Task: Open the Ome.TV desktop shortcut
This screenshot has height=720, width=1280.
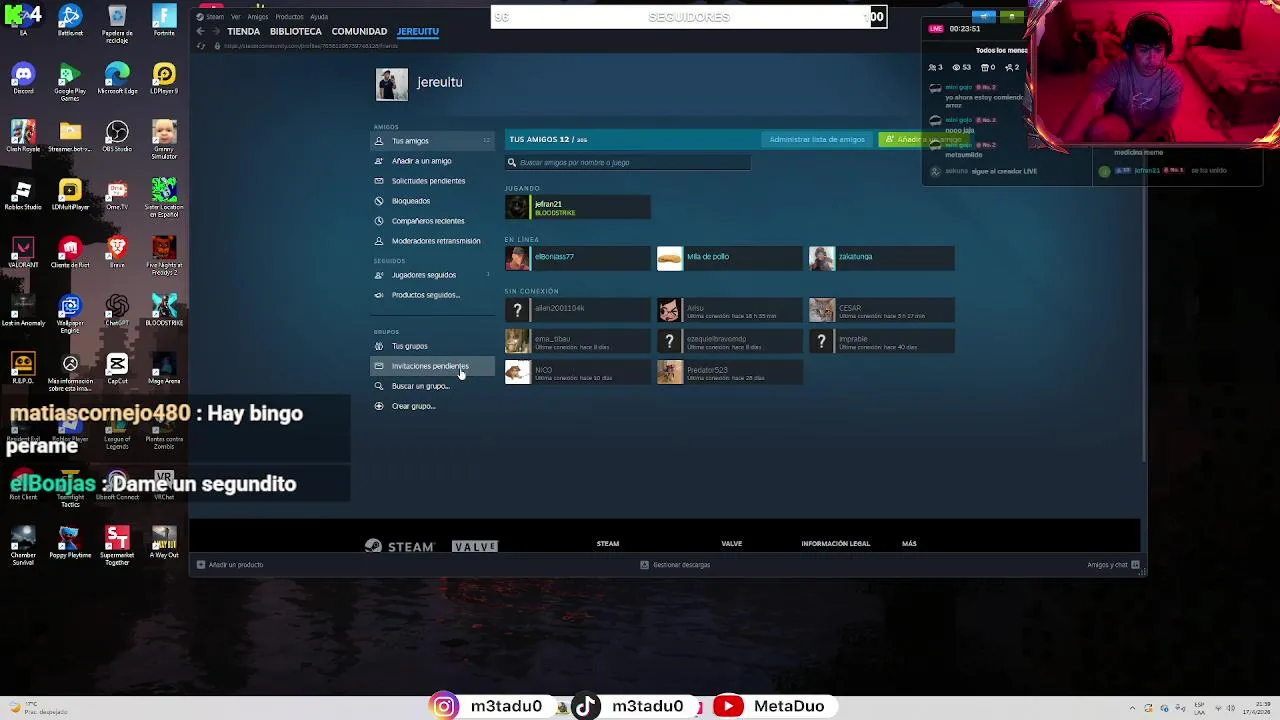Action: tap(117, 194)
